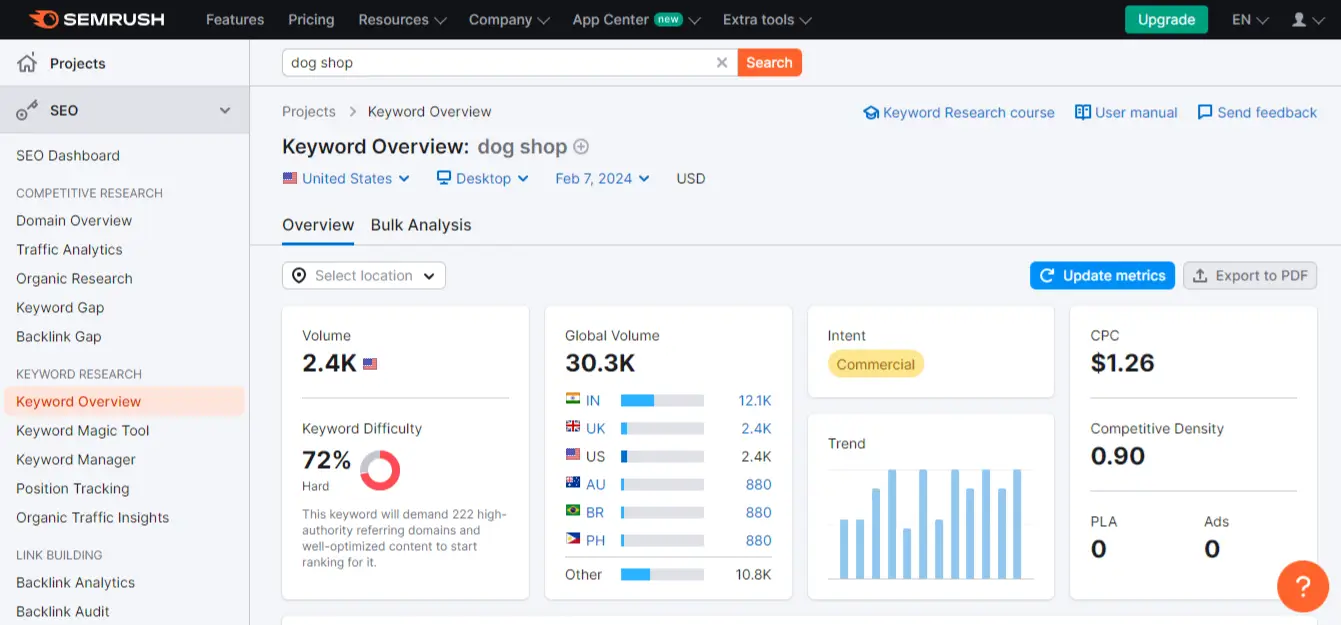1341x625 pixels.
Task: Open Backlink Analytics in sidebar
Action: pyautogui.click(x=75, y=582)
